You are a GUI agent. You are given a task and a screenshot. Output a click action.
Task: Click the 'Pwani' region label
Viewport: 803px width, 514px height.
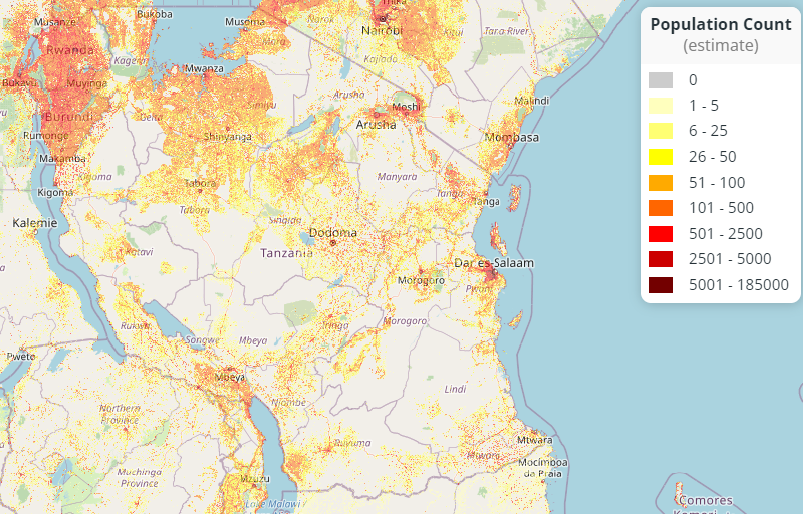point(478,289)
